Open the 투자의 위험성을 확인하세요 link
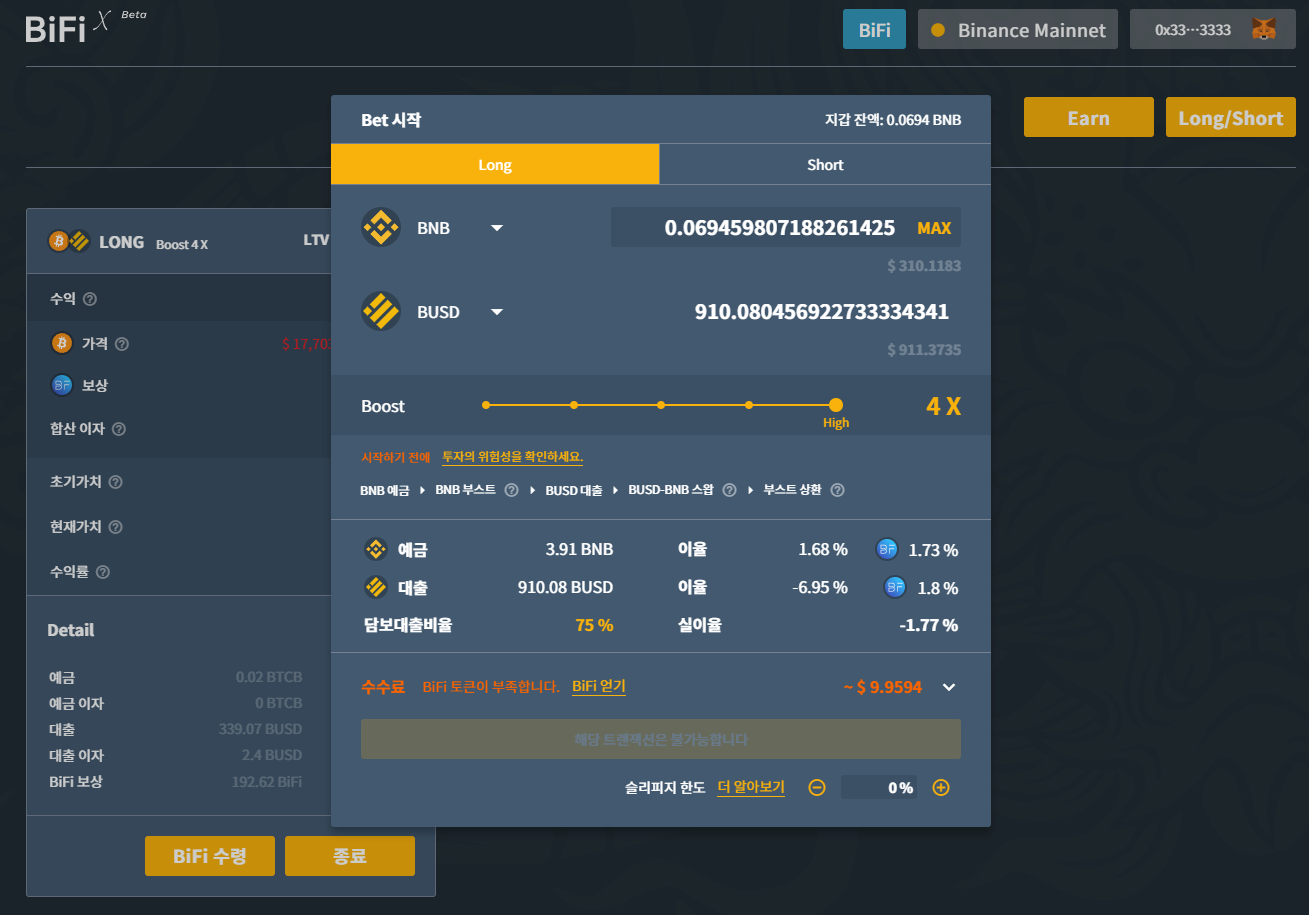Viewport: 1309px width, 915px height. (x=513, y=457)
